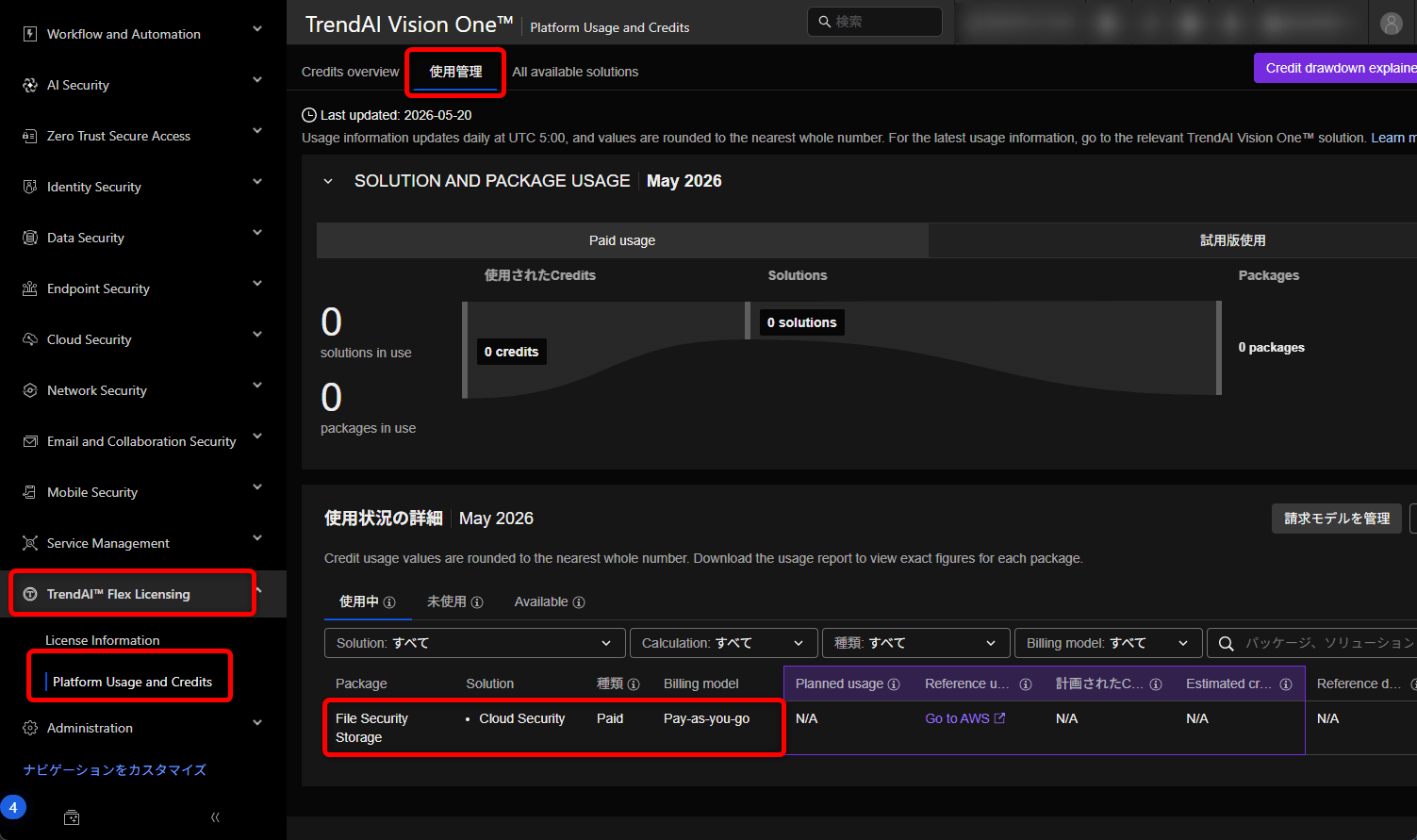Click the Identity Security sidebar icon
Image resolution: width=1417 pixels, height=840 pixels.
(x=30, y=187)
